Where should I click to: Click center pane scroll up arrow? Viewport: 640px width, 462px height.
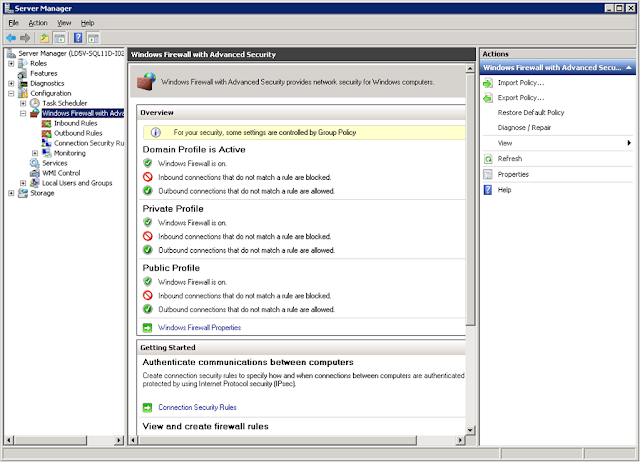coord(470,69)
